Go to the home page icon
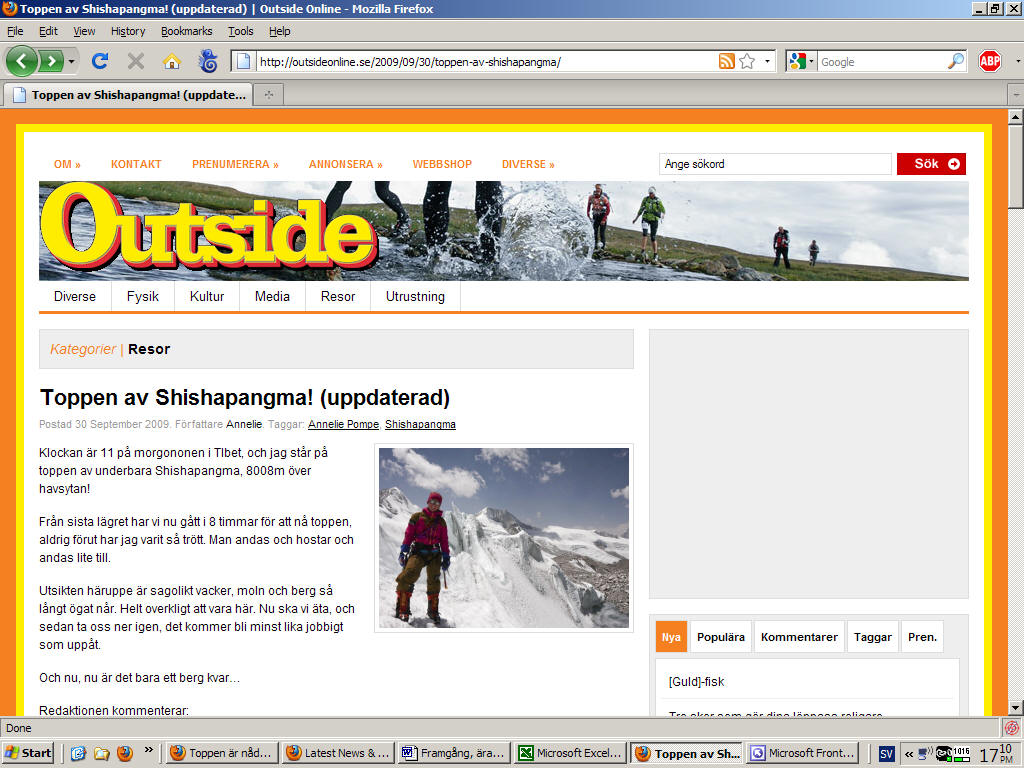 point(172,61)
